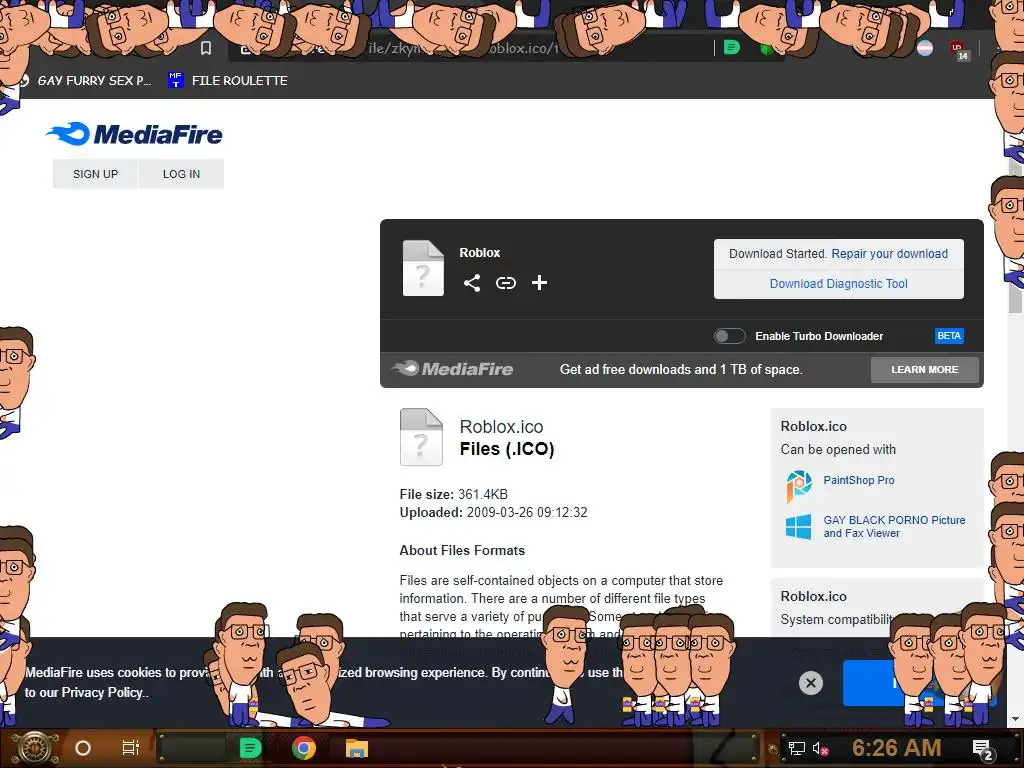Enable the Turbo Downloader switch
This screenshot has height=768, width=1024.
click(x=729, y=336)
